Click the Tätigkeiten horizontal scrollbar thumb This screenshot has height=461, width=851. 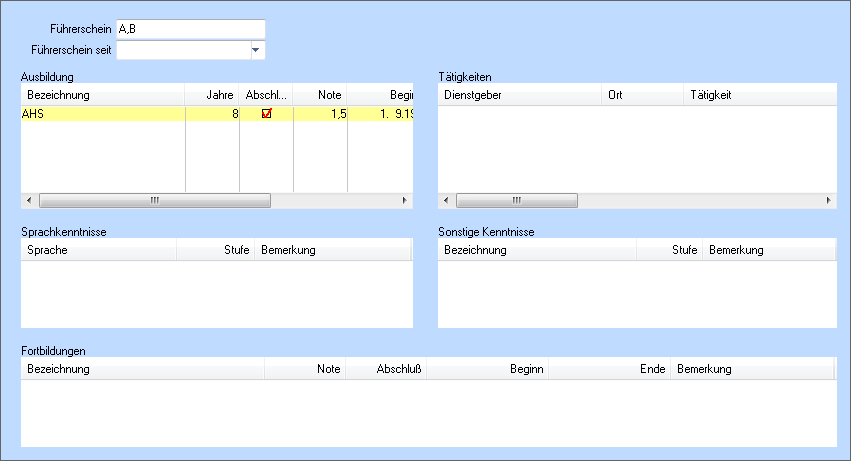coord(517,200)
